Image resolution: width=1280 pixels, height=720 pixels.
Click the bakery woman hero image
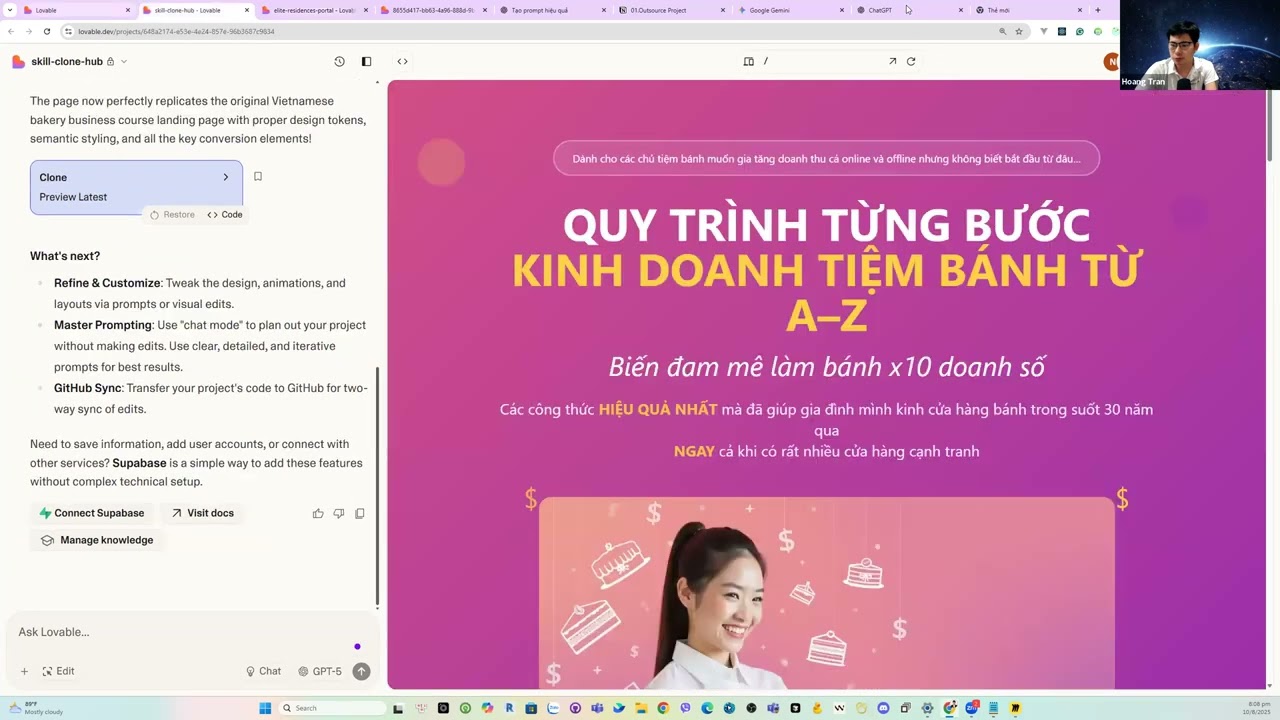(826, 593)
